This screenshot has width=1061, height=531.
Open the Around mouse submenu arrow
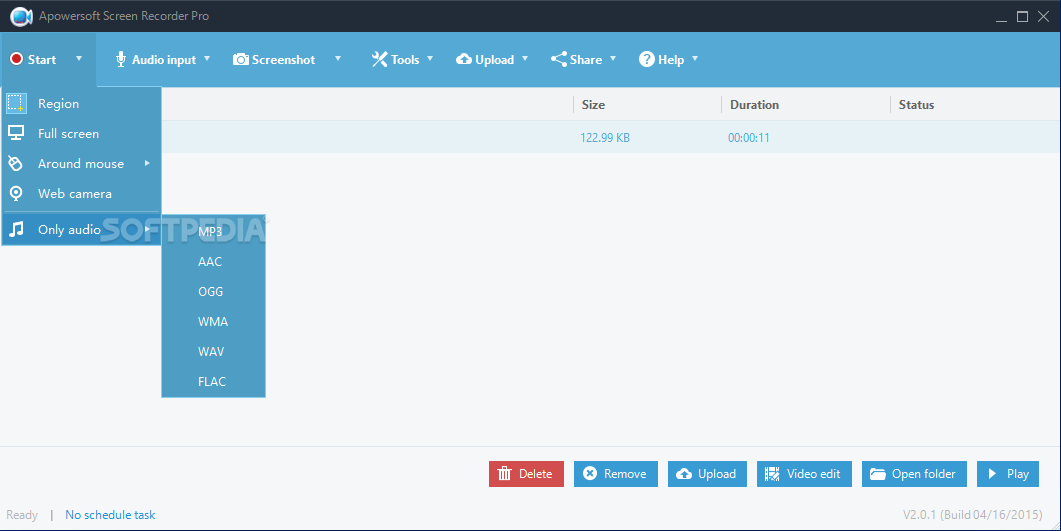pyautogui.click(x=147, y=163)
